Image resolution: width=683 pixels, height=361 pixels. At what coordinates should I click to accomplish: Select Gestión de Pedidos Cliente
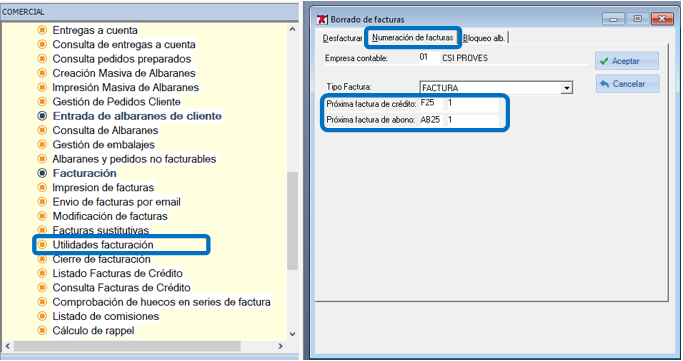click(x=117, y=102)
